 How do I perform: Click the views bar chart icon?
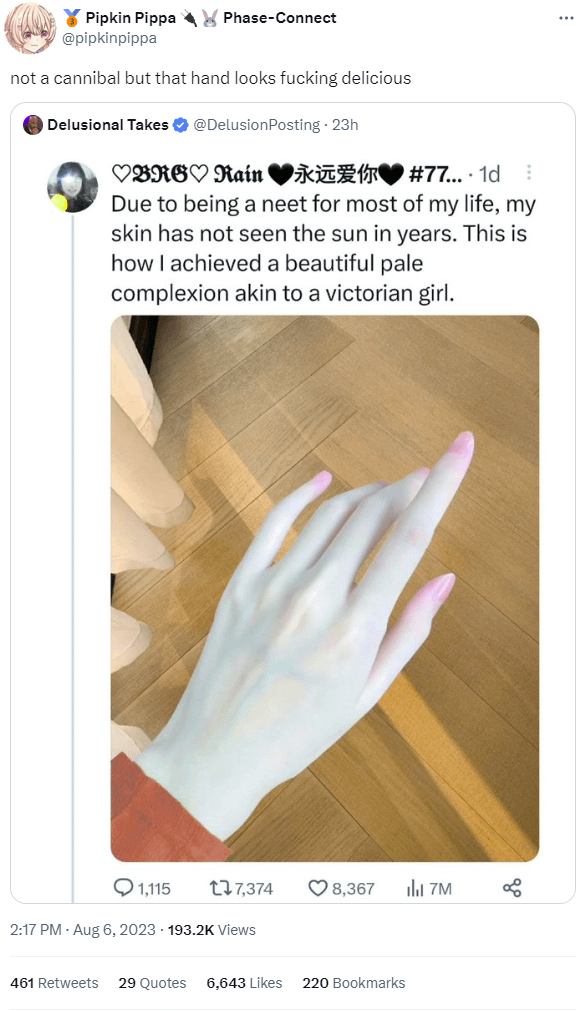click(414, 888)
